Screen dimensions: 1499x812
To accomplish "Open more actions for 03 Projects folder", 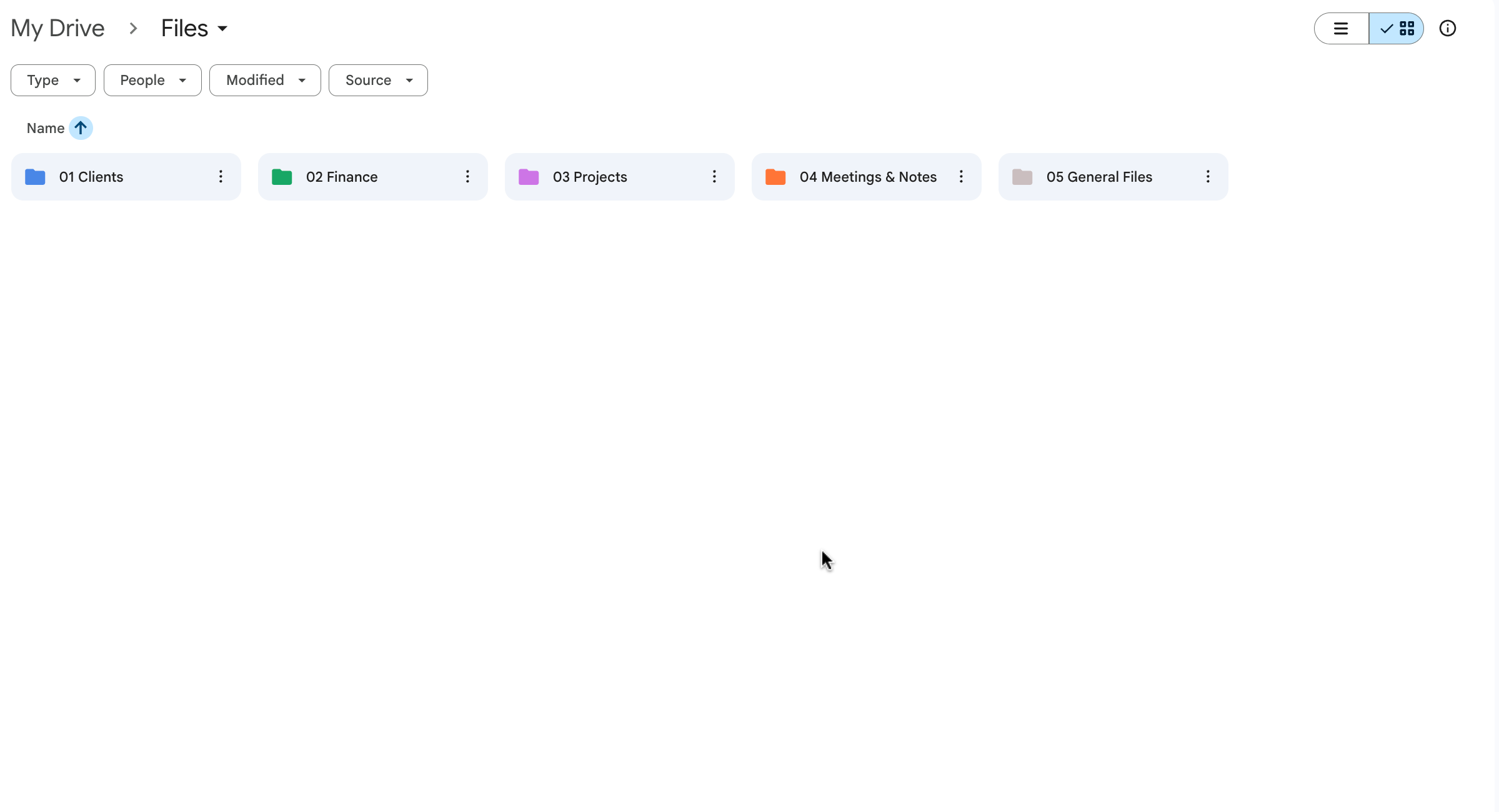I will (714, 177).
